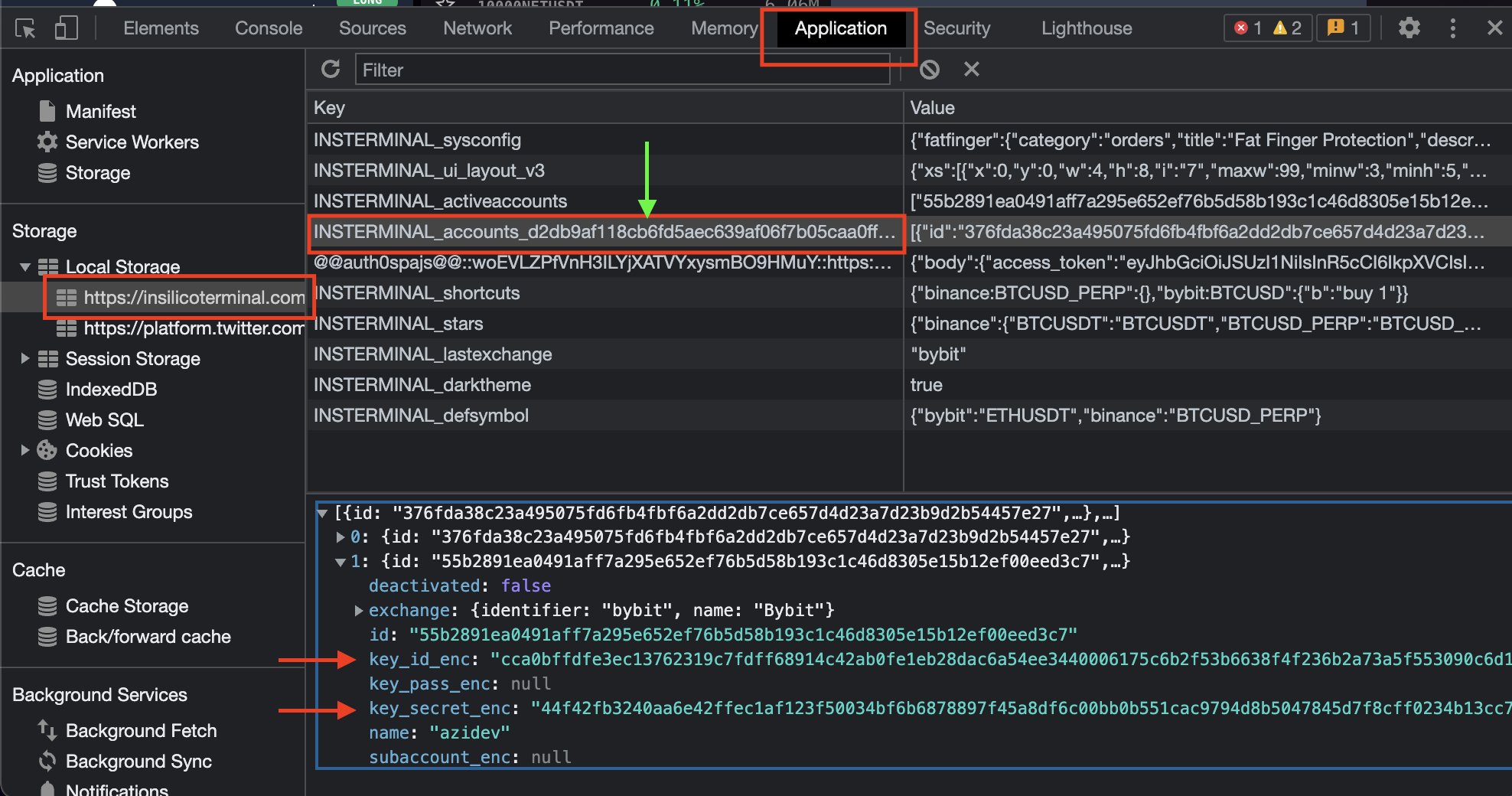Collapse array item 1 in preview
This screenshot has height=796, width=1512.
[x=340, y=562]
